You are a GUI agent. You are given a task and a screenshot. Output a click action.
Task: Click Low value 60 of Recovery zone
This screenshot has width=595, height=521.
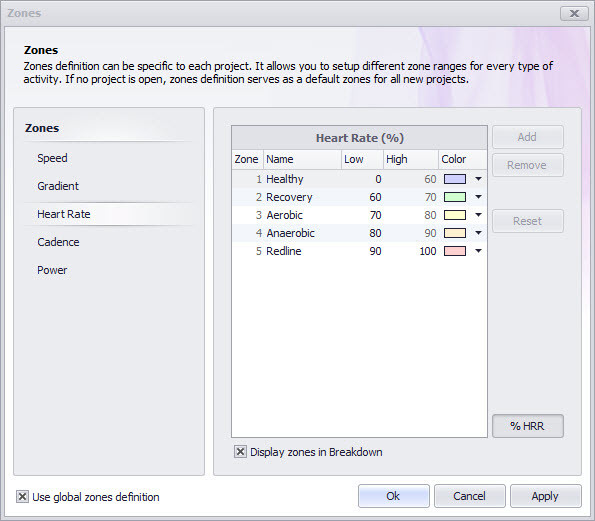pos(362,197)
